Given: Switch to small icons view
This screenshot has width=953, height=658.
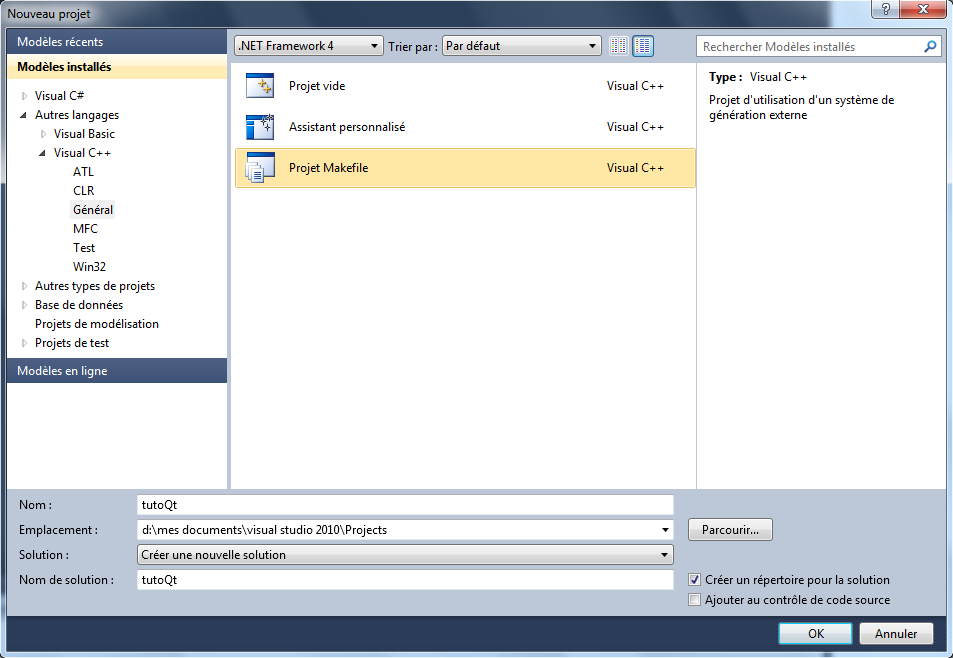Looking at the screenshot, I should tap(619, 46).
